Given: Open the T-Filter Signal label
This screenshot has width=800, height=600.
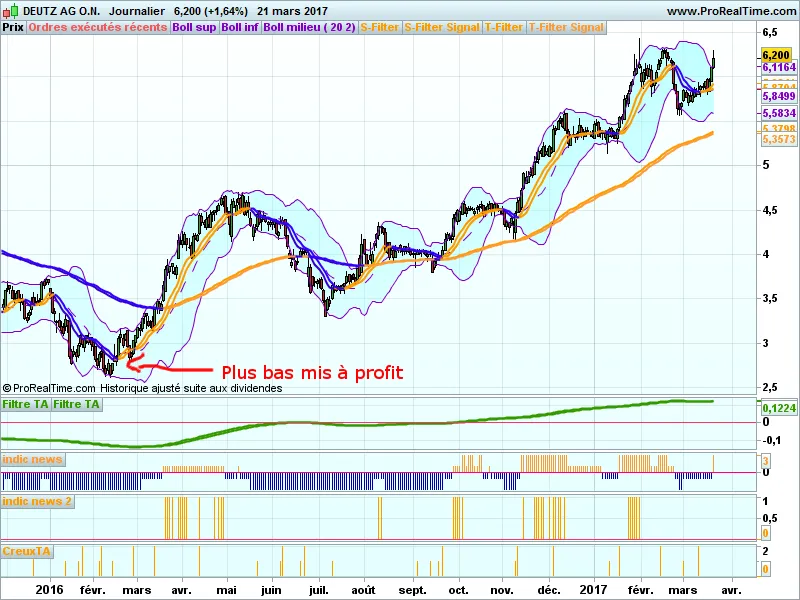Looking at the screenshot, I should click(x=566, y=27).
